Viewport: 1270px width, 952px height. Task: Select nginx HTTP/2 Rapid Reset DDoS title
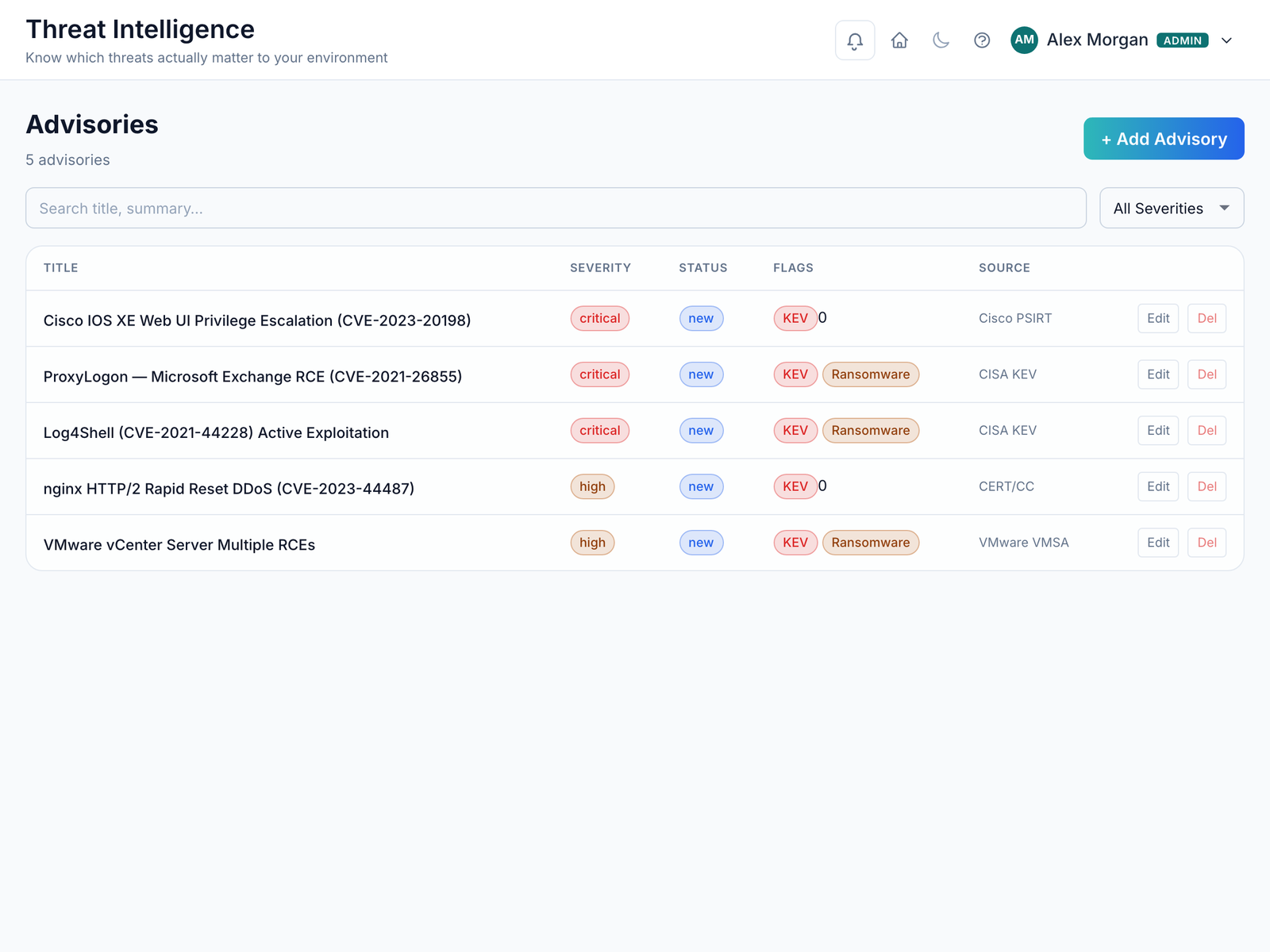click(229, 489)
